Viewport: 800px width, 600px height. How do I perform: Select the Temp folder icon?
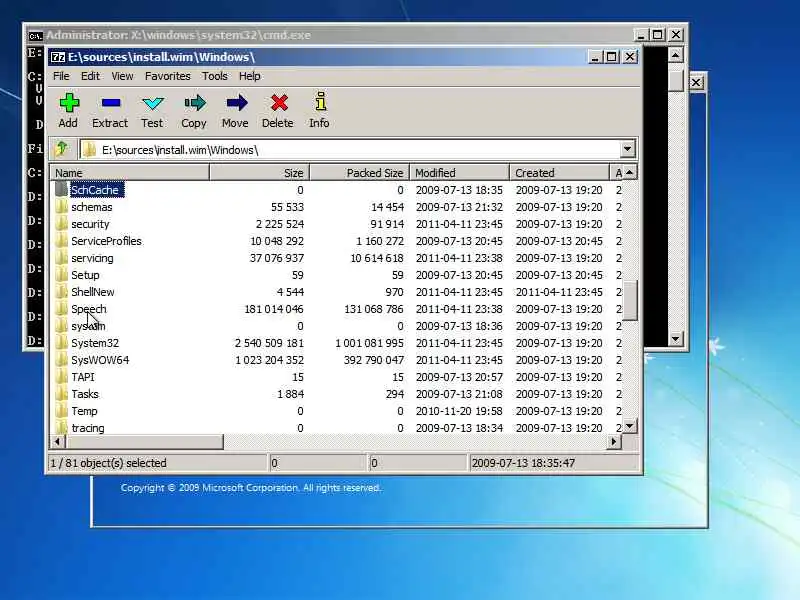(61, 411)
